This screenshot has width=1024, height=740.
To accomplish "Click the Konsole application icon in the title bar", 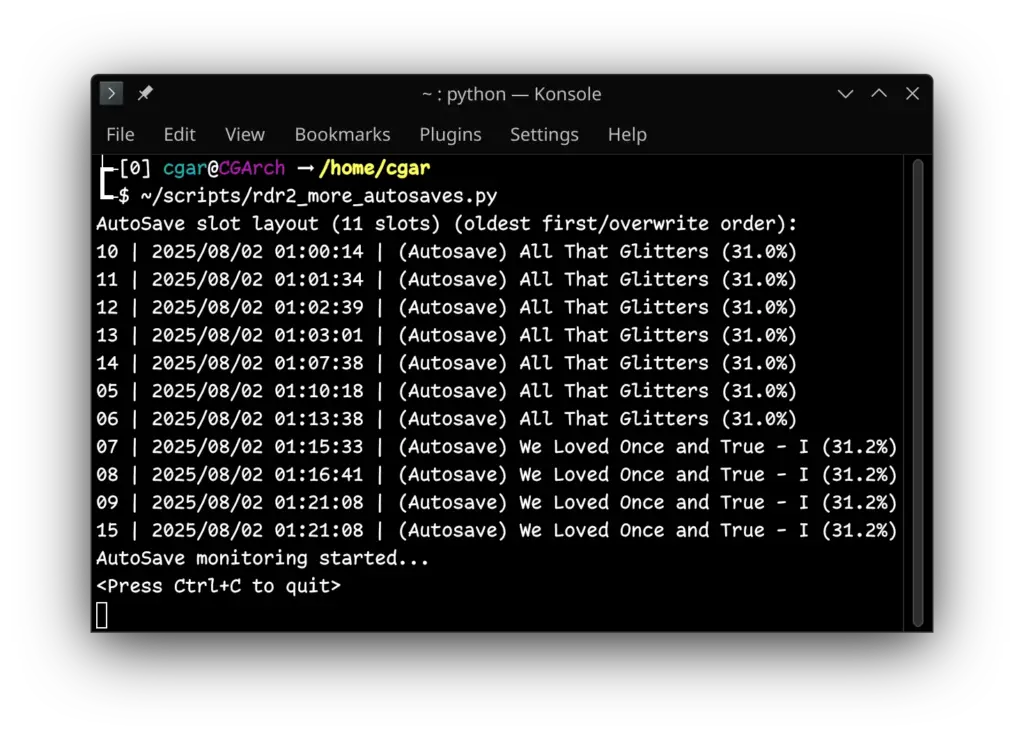I will pos(110,93).
